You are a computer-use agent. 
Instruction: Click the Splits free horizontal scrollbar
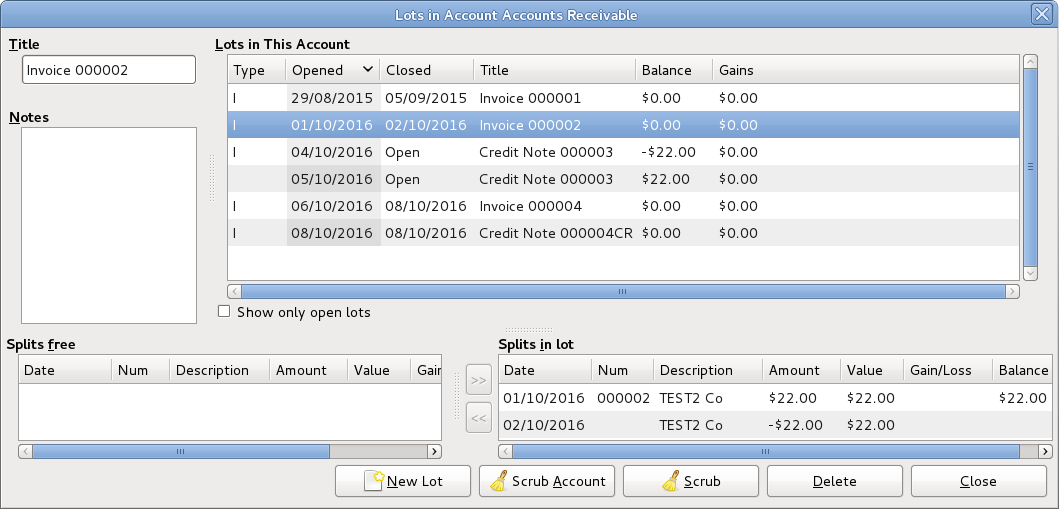[x=181, y=451]
